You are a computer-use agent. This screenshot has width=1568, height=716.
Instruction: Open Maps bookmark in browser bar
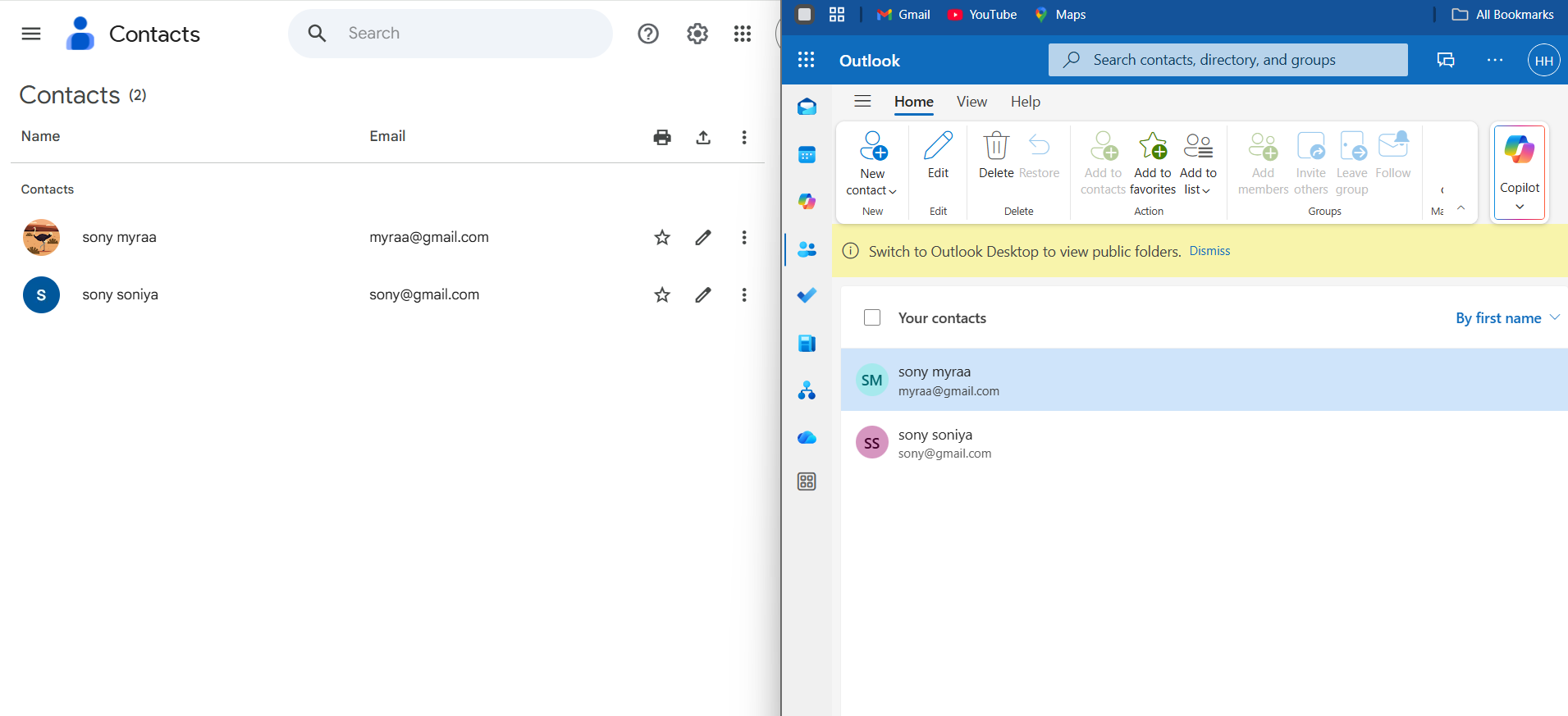click(1060, 14)
